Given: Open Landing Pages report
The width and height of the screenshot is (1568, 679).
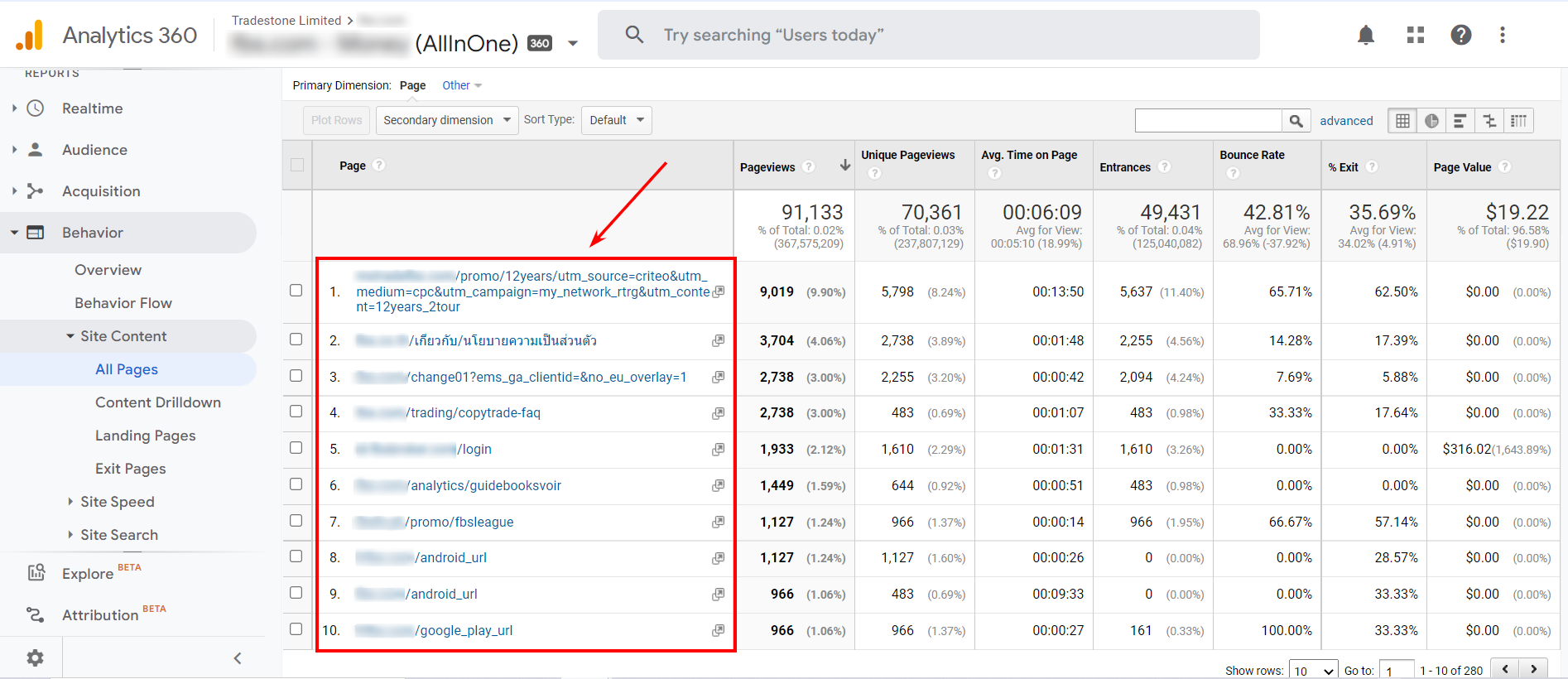Looking at the screenshot, I should tap(146, 436).
